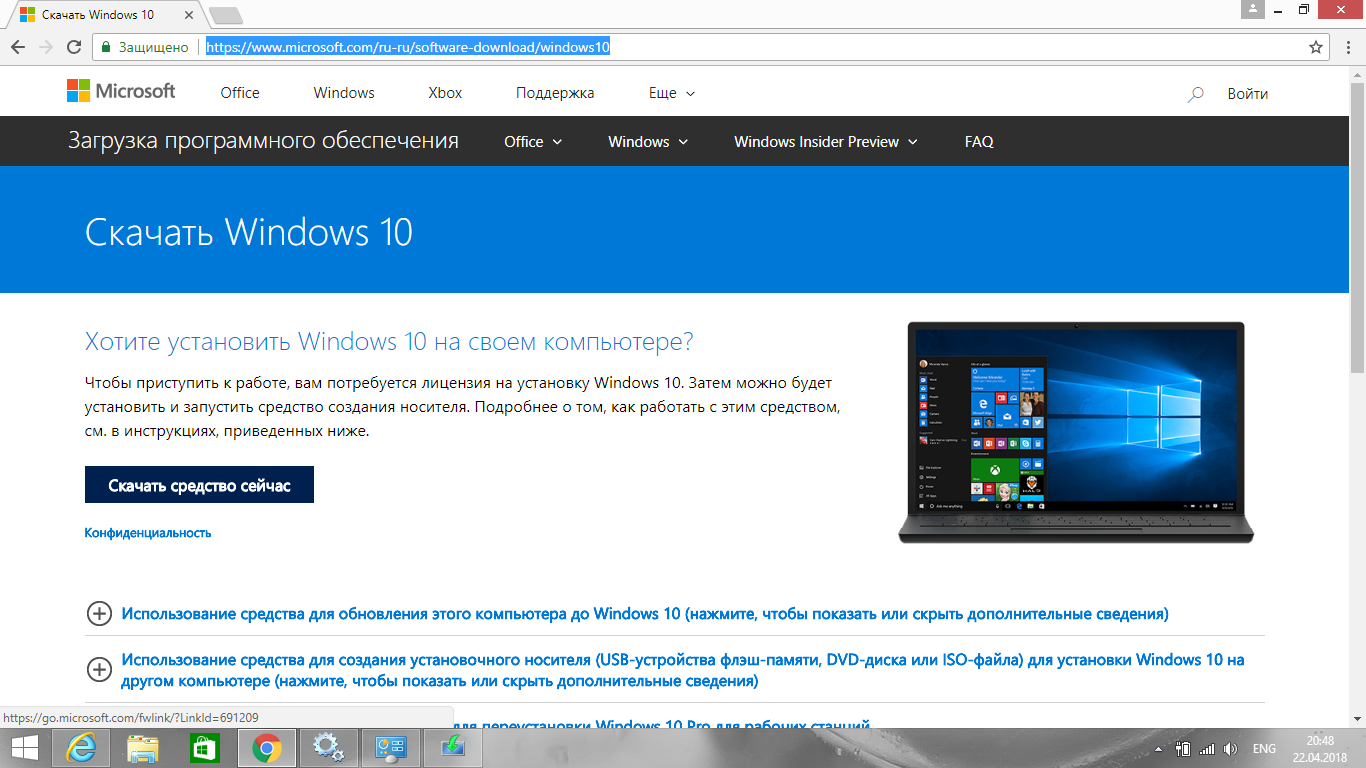The width and height of the screenshot is (1366, 768).
Task: Open the Windows Insider Preview dropdown
Action: pos(826,142)
